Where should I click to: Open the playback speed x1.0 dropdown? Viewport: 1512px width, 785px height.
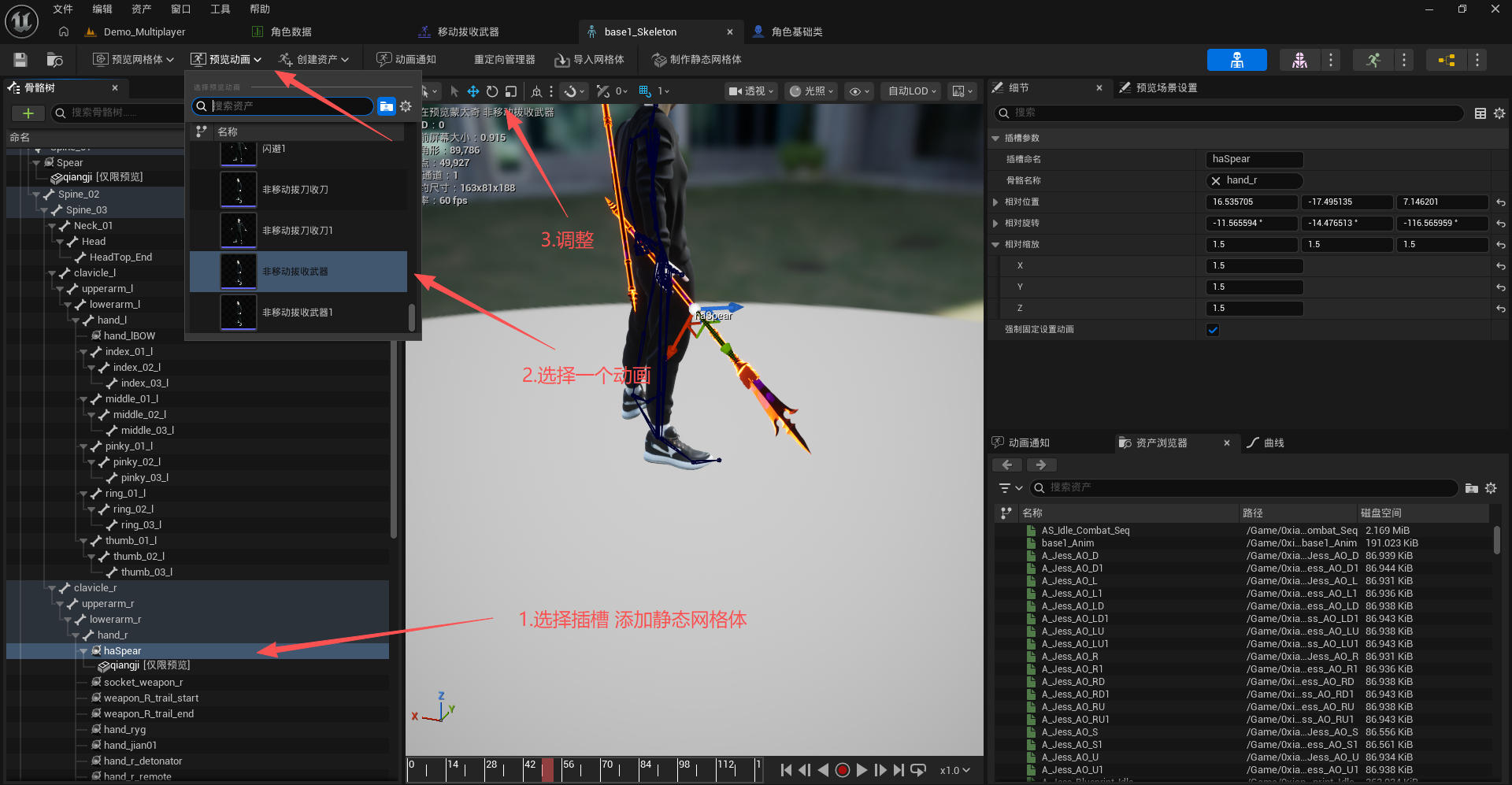tap(954, 770)
